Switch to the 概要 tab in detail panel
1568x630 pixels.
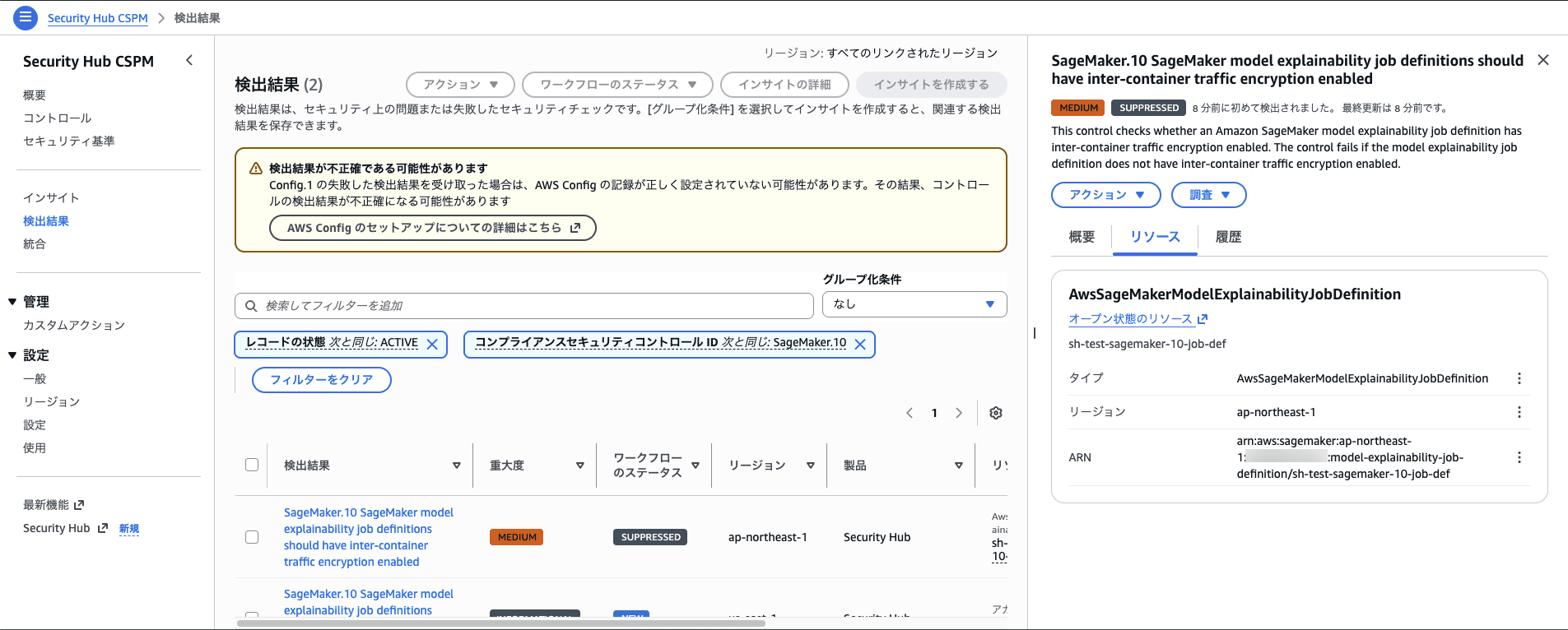pyautogui.click(x=1082, y=237)
